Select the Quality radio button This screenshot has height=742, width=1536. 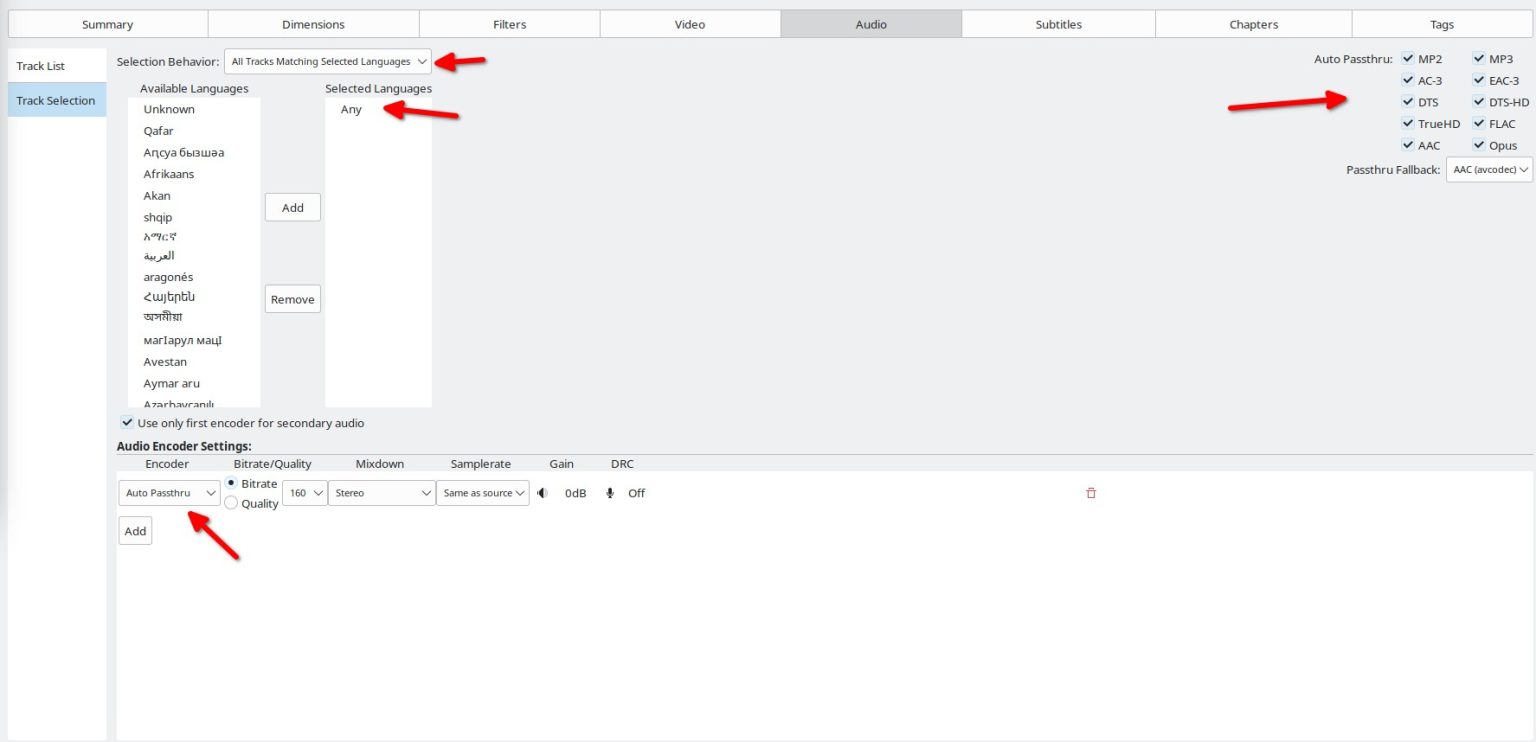pyautogui.click(x=231, y=503)
